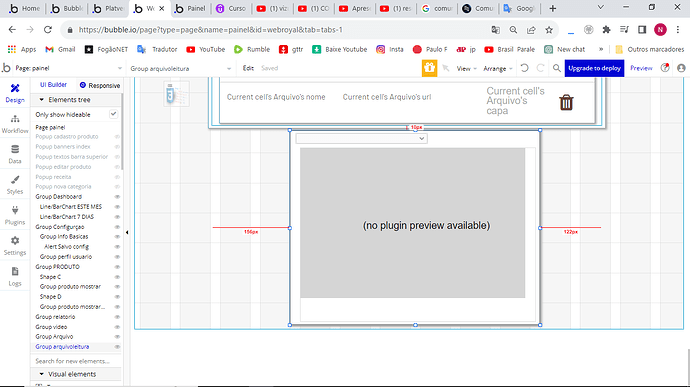The width and height of the screenshot is (690, 387).
Task: Click the gift box icon
Action: tap(429, 68)
